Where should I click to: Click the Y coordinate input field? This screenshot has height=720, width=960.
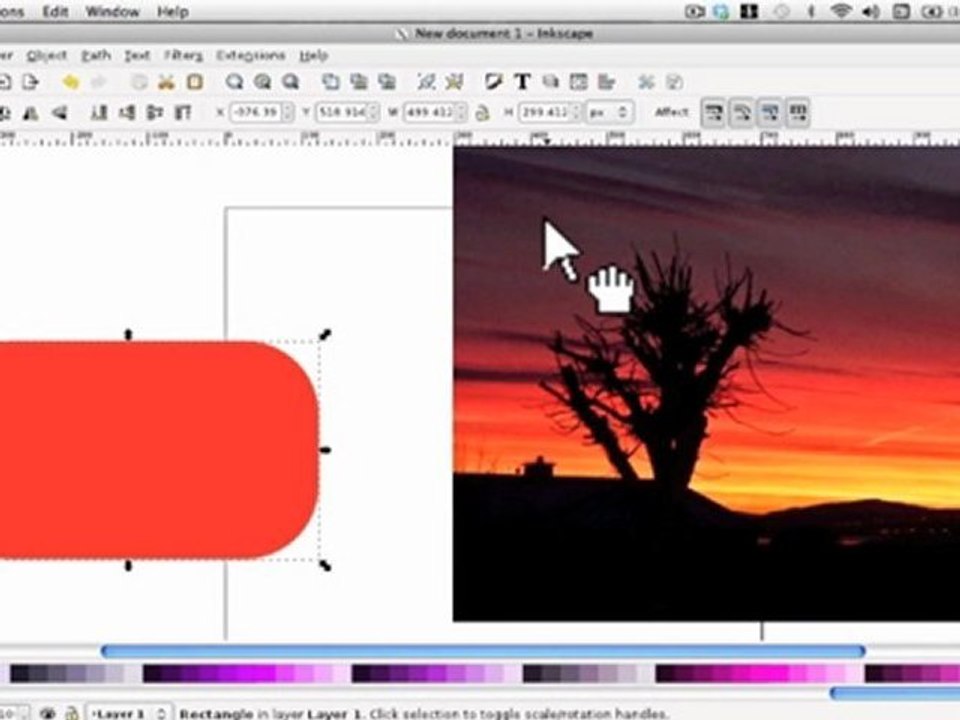(342, 113)
